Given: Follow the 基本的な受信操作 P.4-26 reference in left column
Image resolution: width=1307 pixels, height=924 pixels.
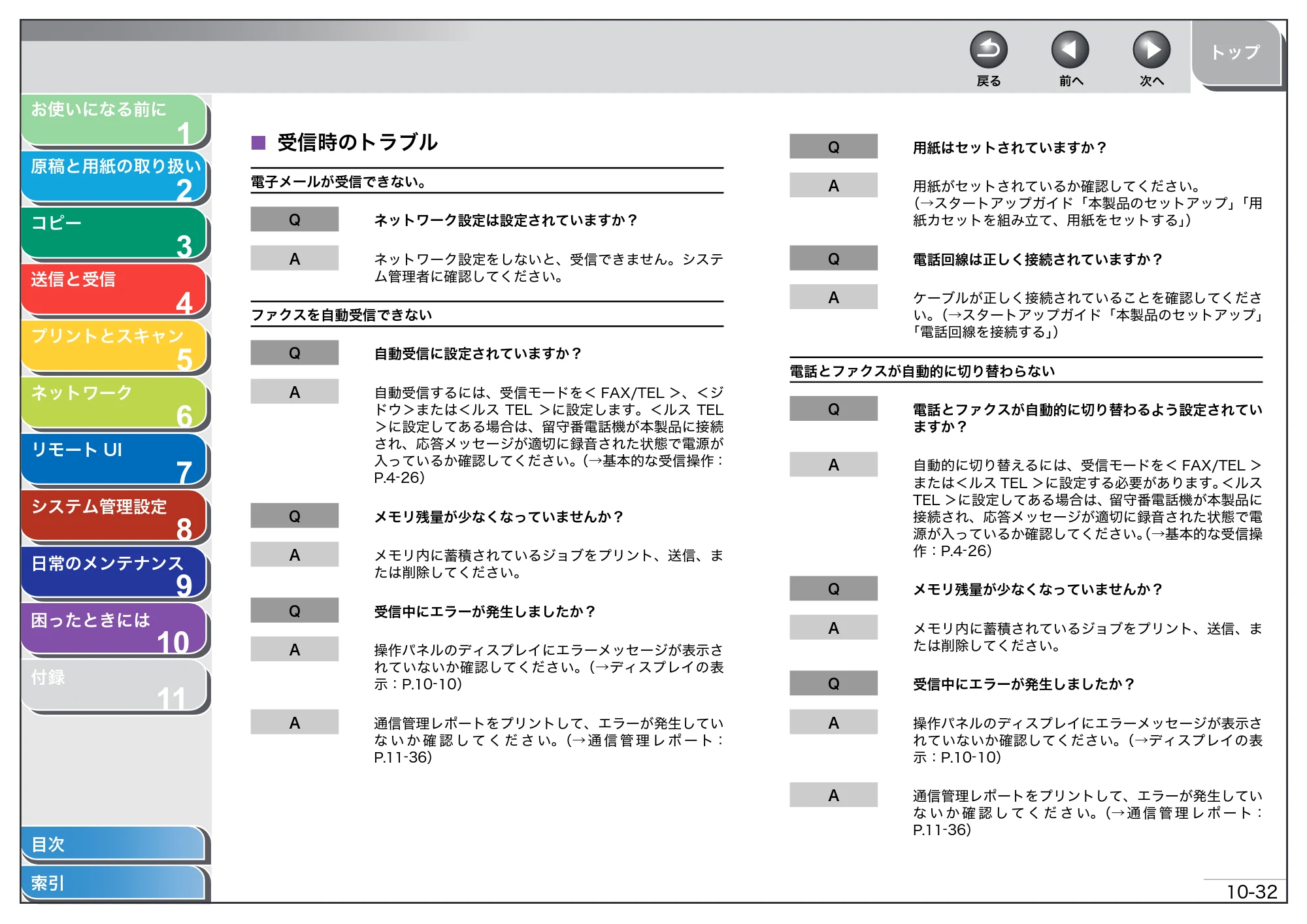Looking at the screenshot, I should point(549,469).
